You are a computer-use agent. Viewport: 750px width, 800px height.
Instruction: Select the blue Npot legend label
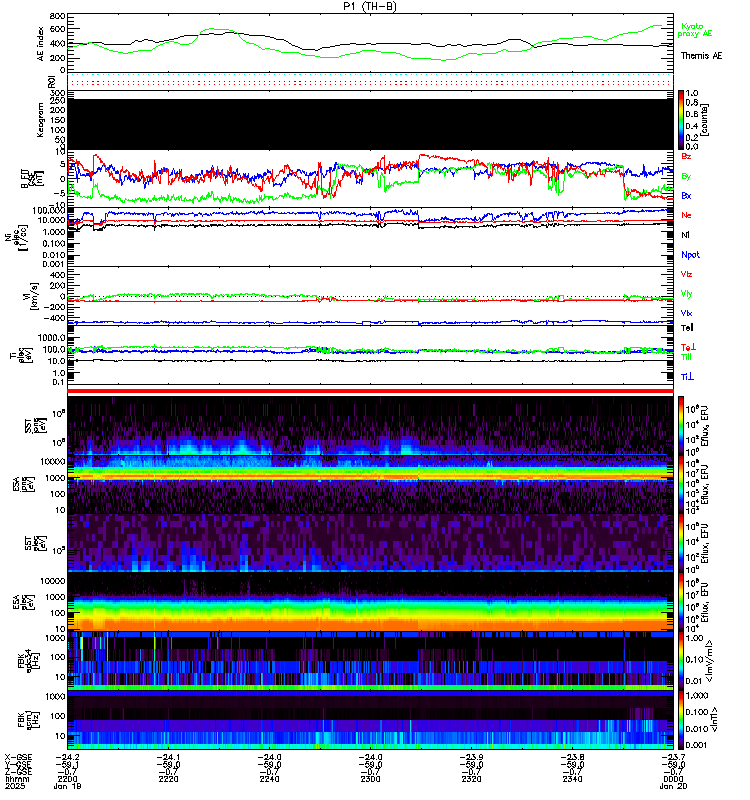pyautogui.click(x=690, y=255)
